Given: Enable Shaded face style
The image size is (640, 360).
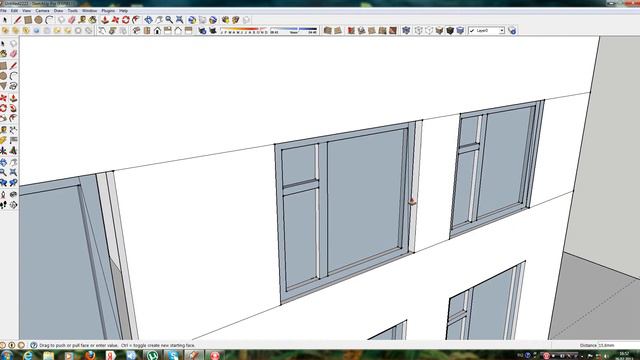Looking at the screenshot, I should click(439, 31).
